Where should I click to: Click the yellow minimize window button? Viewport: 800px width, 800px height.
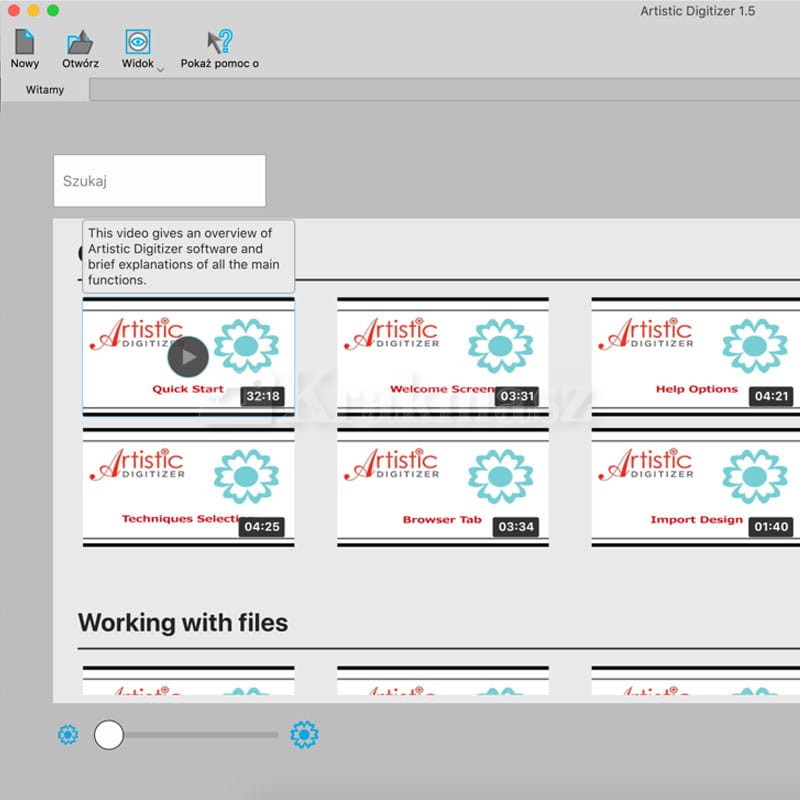pos(33,10)
